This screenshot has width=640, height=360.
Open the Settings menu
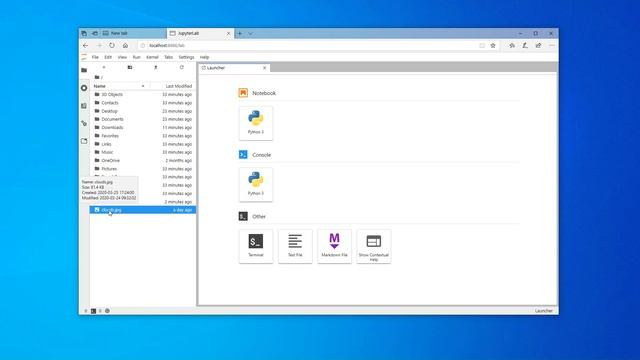coord(186,57)
